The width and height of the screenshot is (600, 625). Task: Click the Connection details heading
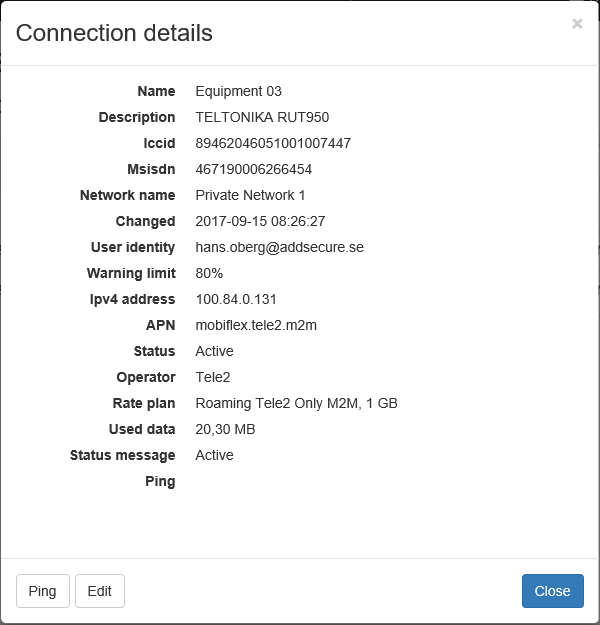pos(114,33)
